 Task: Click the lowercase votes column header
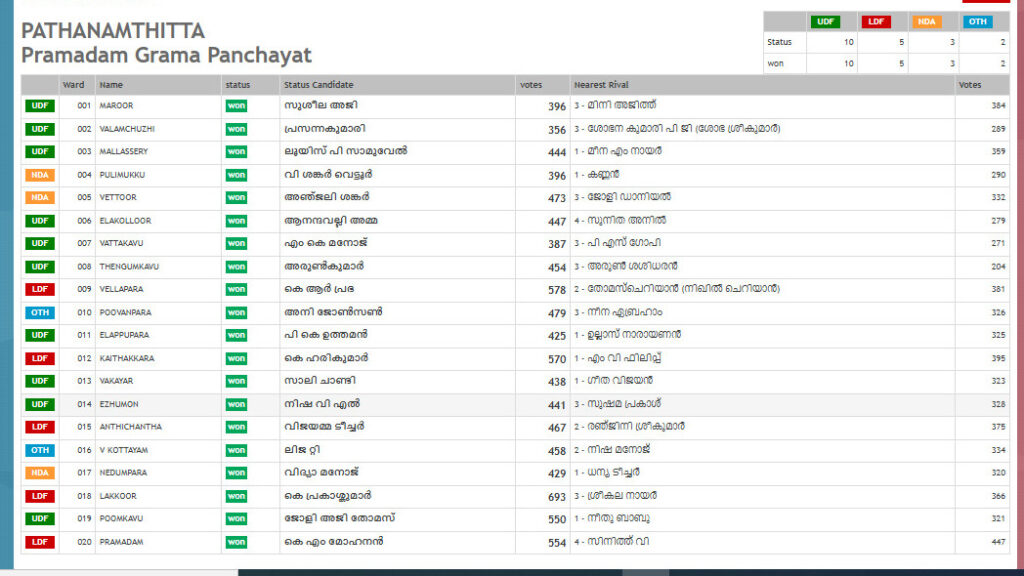point(531,85)
